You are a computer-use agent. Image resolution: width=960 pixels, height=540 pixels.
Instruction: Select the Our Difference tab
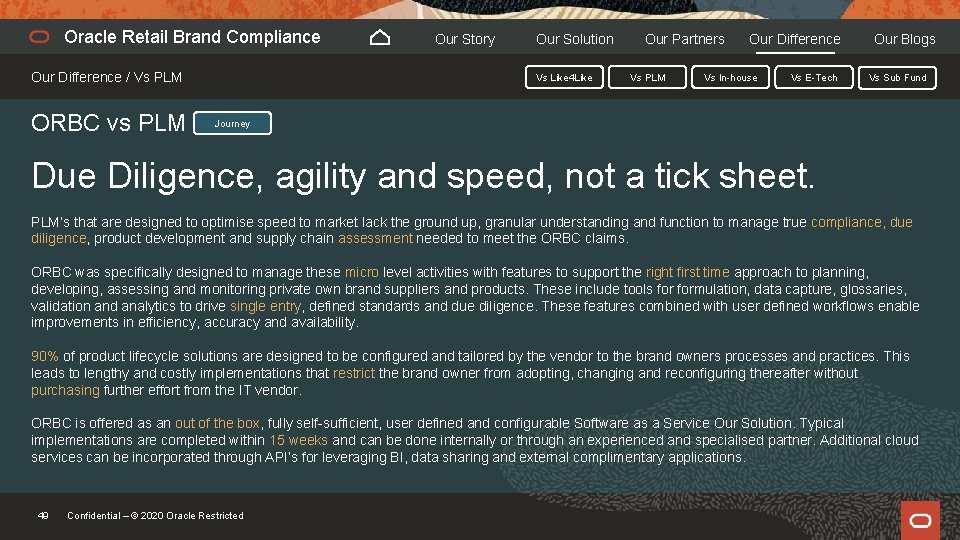[795, 39]
